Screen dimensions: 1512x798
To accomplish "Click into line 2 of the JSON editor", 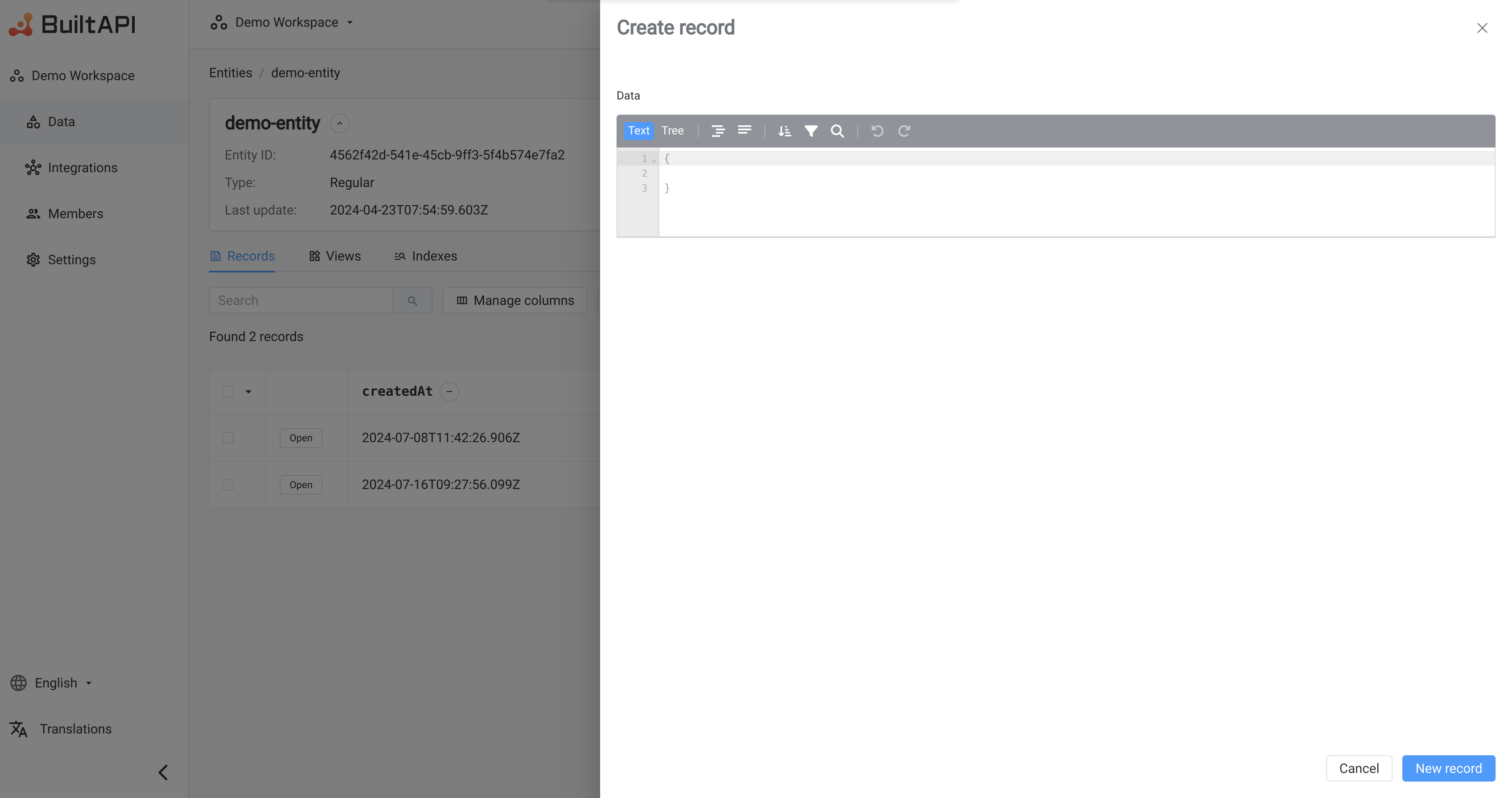I will point(1077,173).
